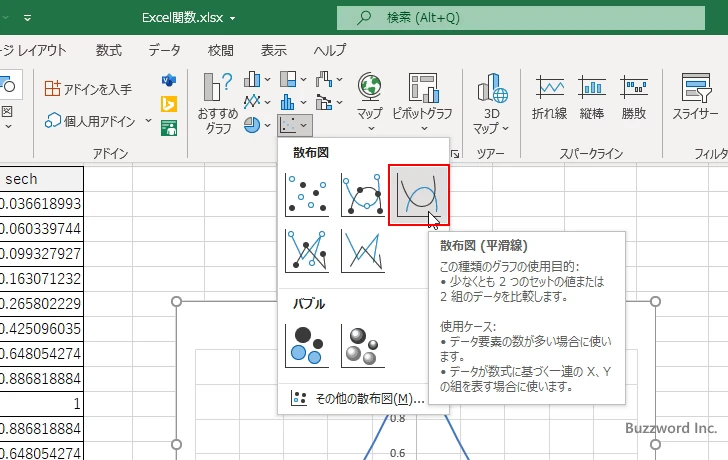Viewport: 728px width, 460px height.
Task: Expand the combo chart dropdown arrow
Action: (339, 102)
